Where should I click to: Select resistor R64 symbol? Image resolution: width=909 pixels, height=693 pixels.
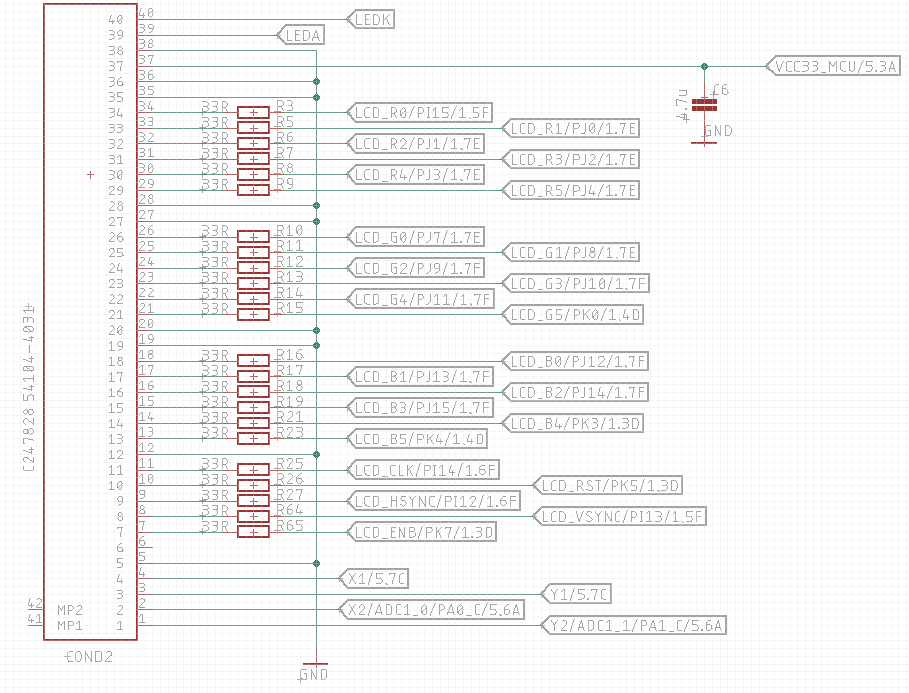253,517
